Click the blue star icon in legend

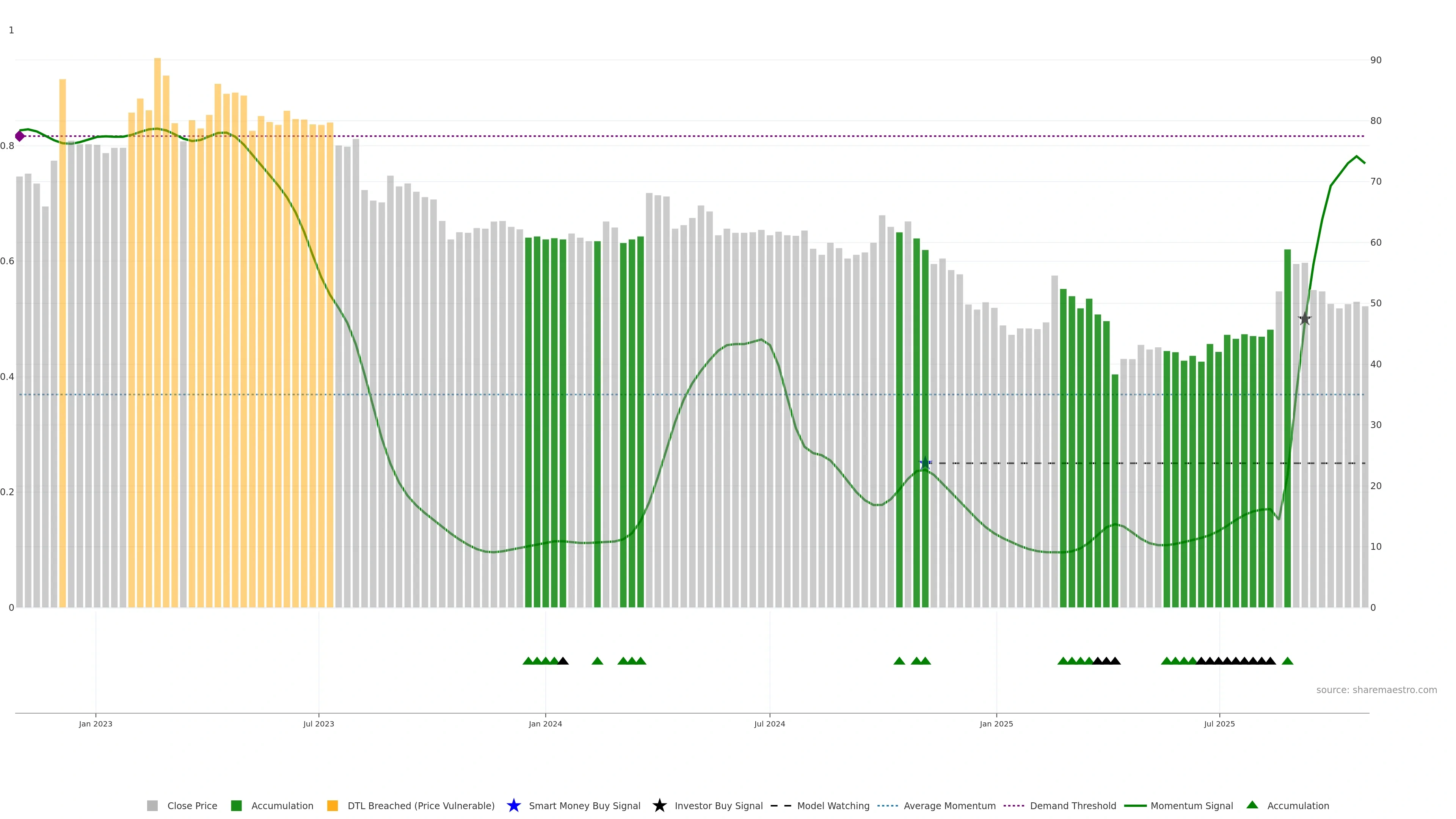click(x=513, y=805)
